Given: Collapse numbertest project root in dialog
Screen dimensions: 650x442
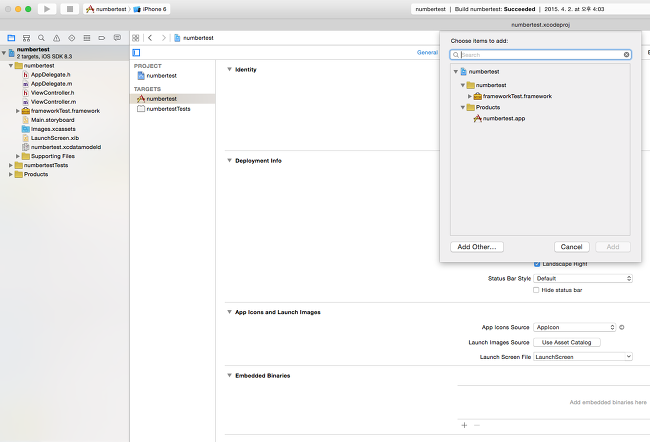Looking at the screenshot, I should (456, 72).
